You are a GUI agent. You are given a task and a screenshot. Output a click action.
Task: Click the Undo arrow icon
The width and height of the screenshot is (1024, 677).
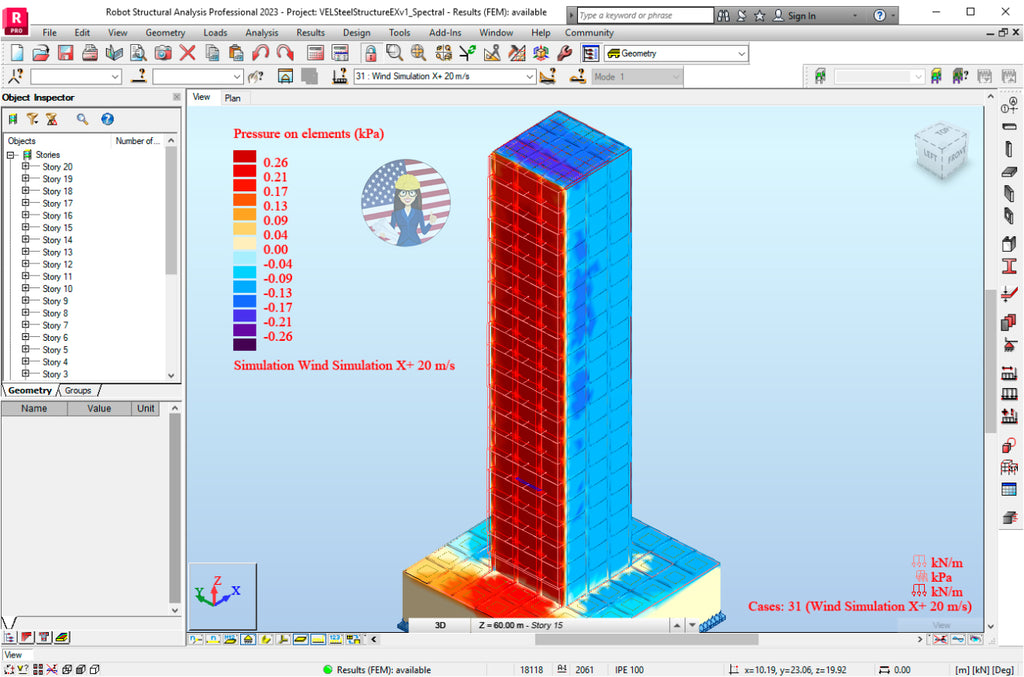point(260,53)
